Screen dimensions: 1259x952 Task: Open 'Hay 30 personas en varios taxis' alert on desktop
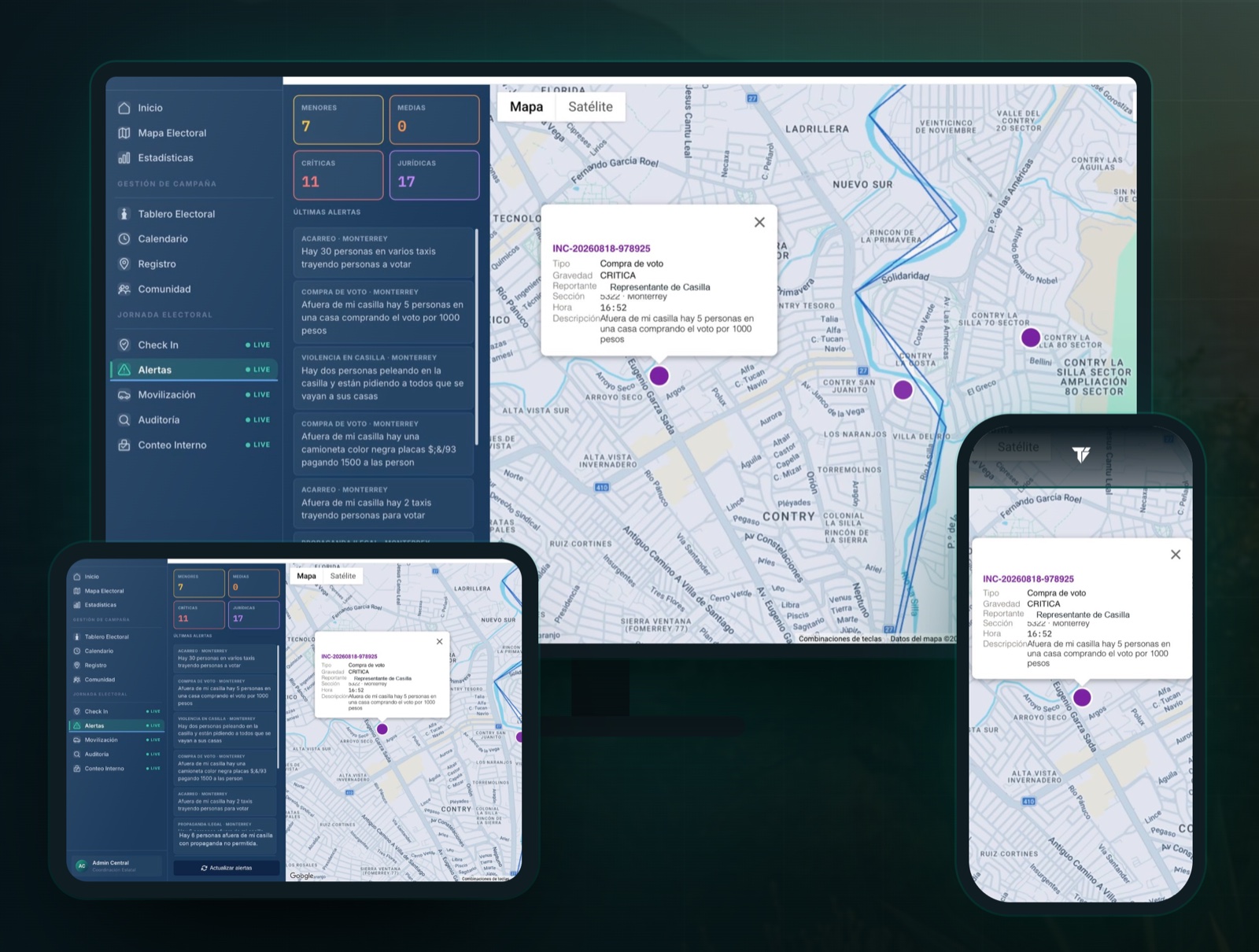[x=383, y=252]
